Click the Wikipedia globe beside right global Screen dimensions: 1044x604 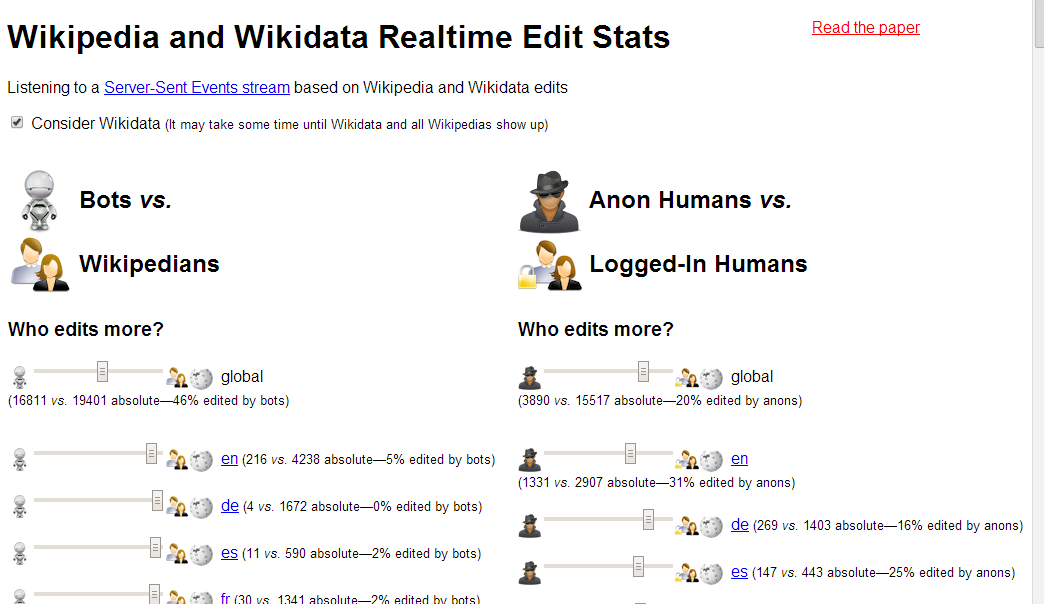712,377
